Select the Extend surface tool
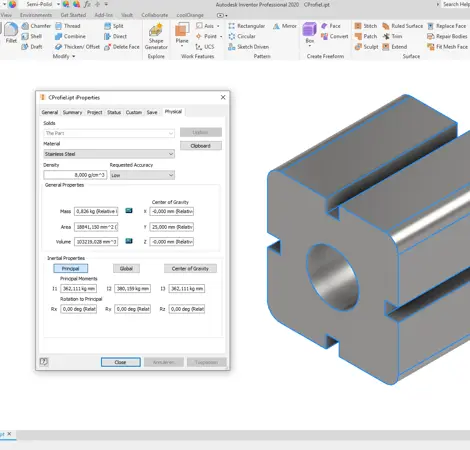Image resolution: width=470 pixels, height=450 pixels. point(395,47)
